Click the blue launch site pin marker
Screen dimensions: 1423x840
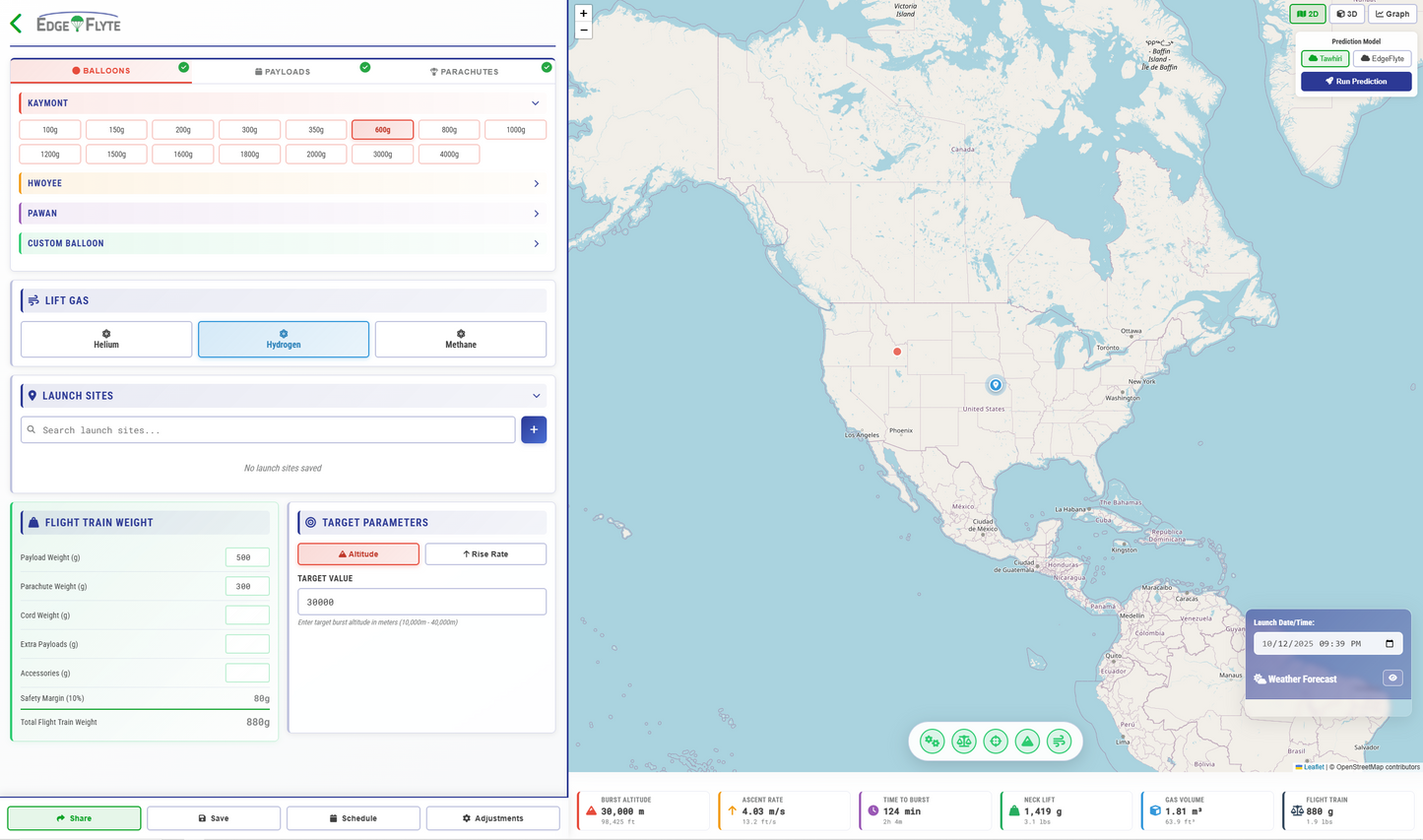tap(996, 385)
